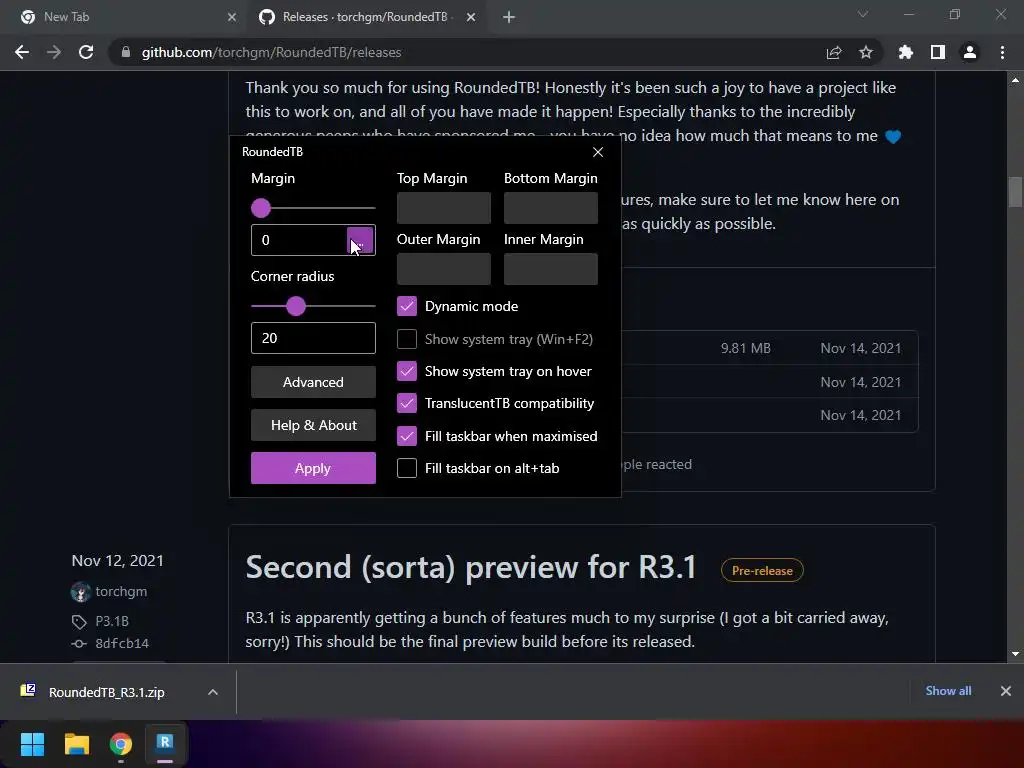1024x768 pixels.
Task: Click the Advanced button
Action: 313,382
